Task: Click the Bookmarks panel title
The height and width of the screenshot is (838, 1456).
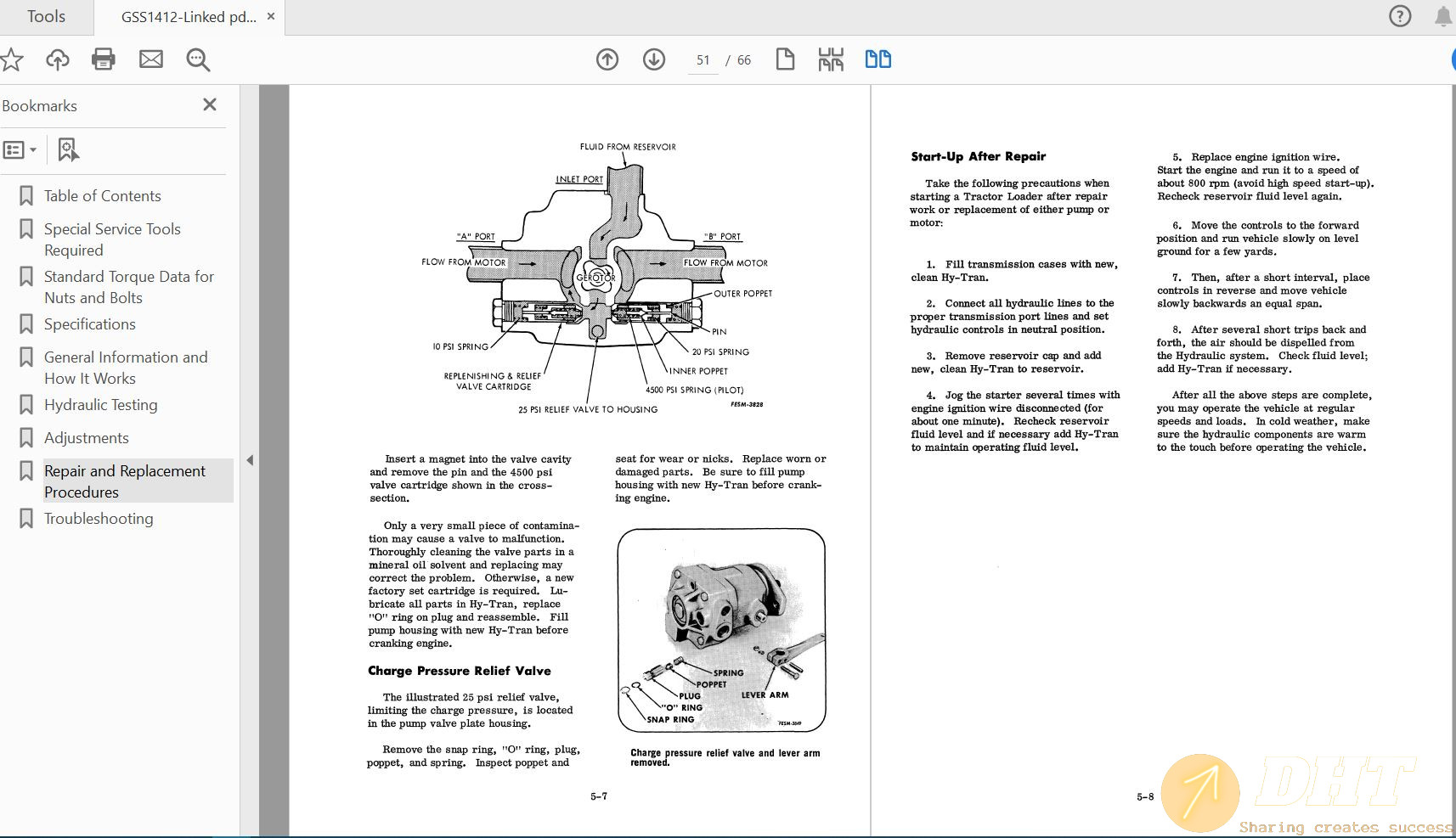Action: 39,106
